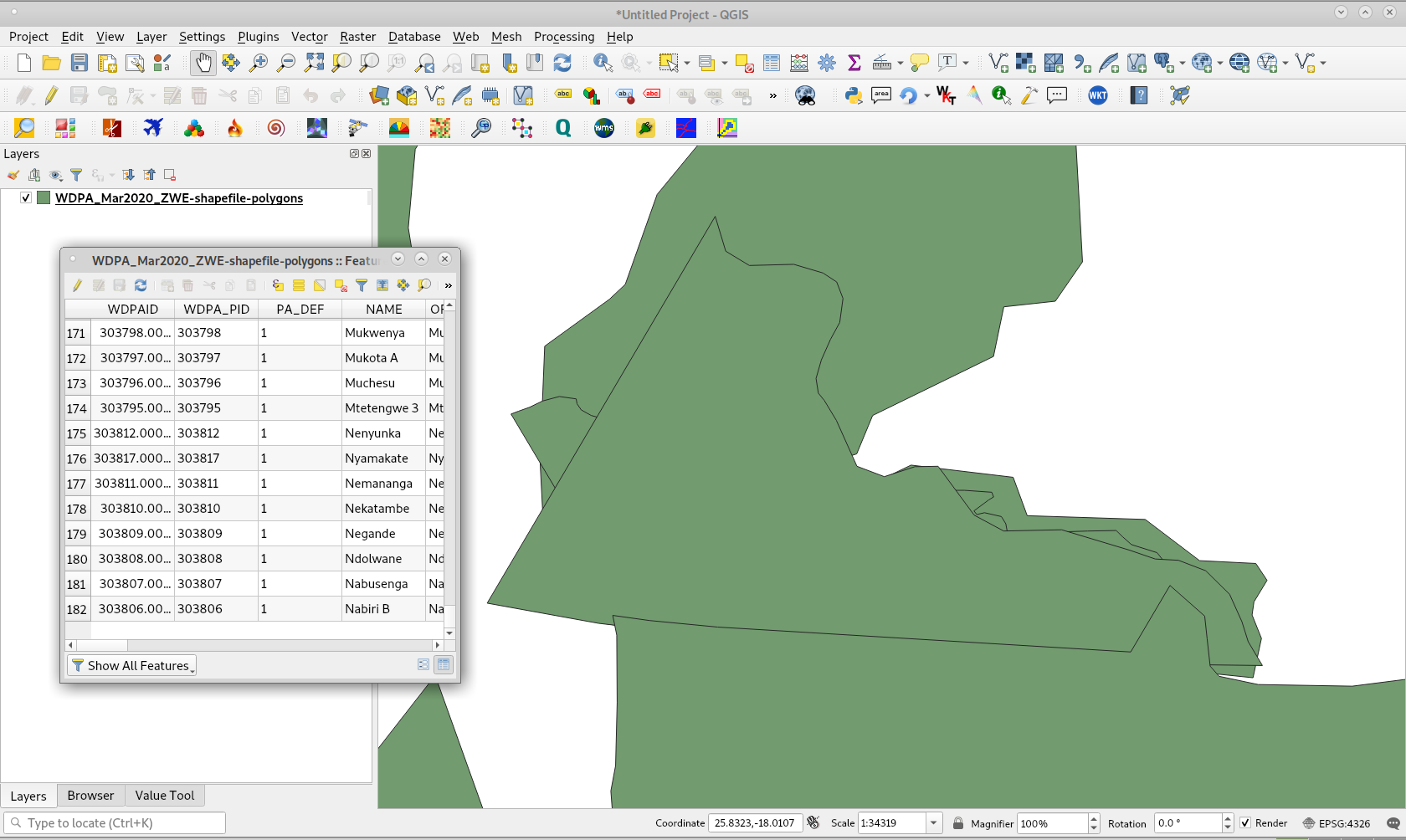Open Layer Styling panel icon in Layers
1406x840 pixels.
[x=13, y=175]
